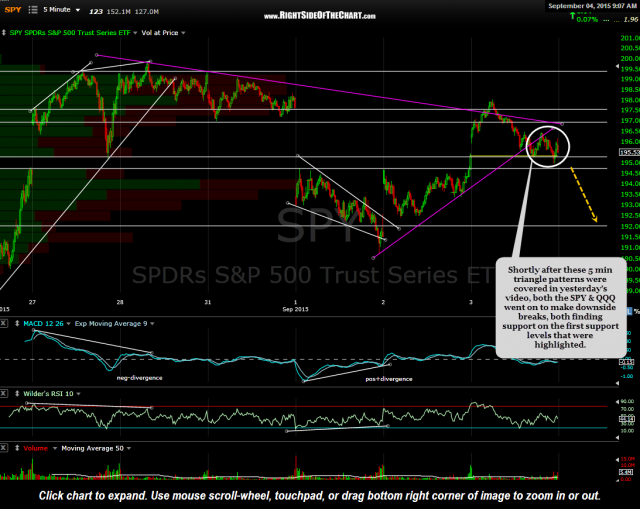This screenshot has width=640, height=509.
Task: Click the green 0.07% change value
Action: pyautogui.click(x=587, y=19)
